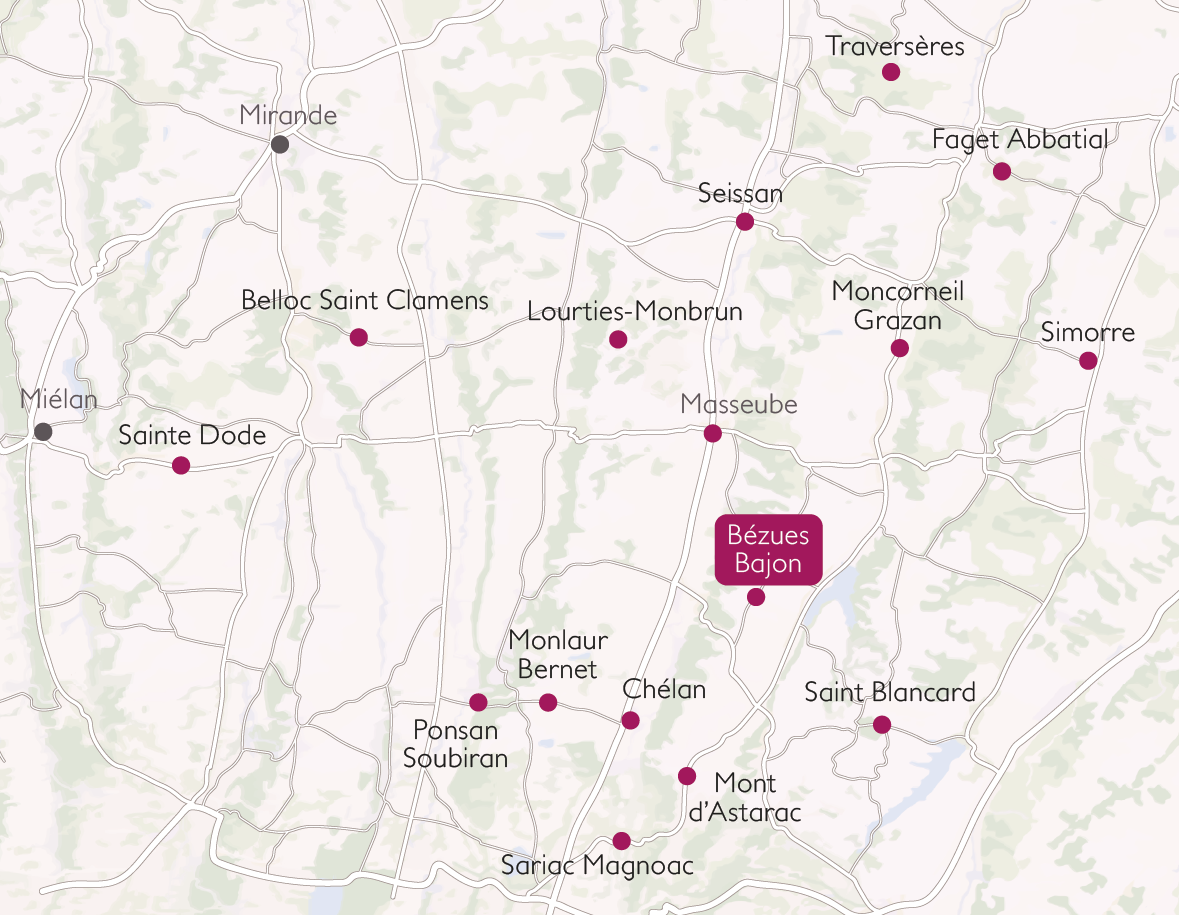Image resolution: width=1179 pixels, height=915 pixels.
Task: Open the highlighted Bézues Bajon label
Action: coord(768,550)
